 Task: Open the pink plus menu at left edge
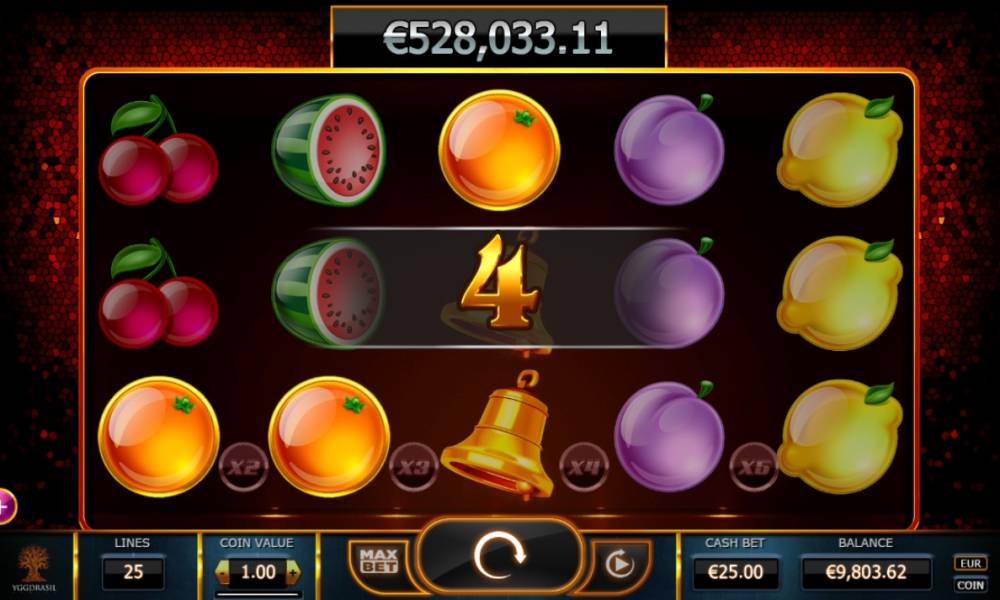[6, 507]
